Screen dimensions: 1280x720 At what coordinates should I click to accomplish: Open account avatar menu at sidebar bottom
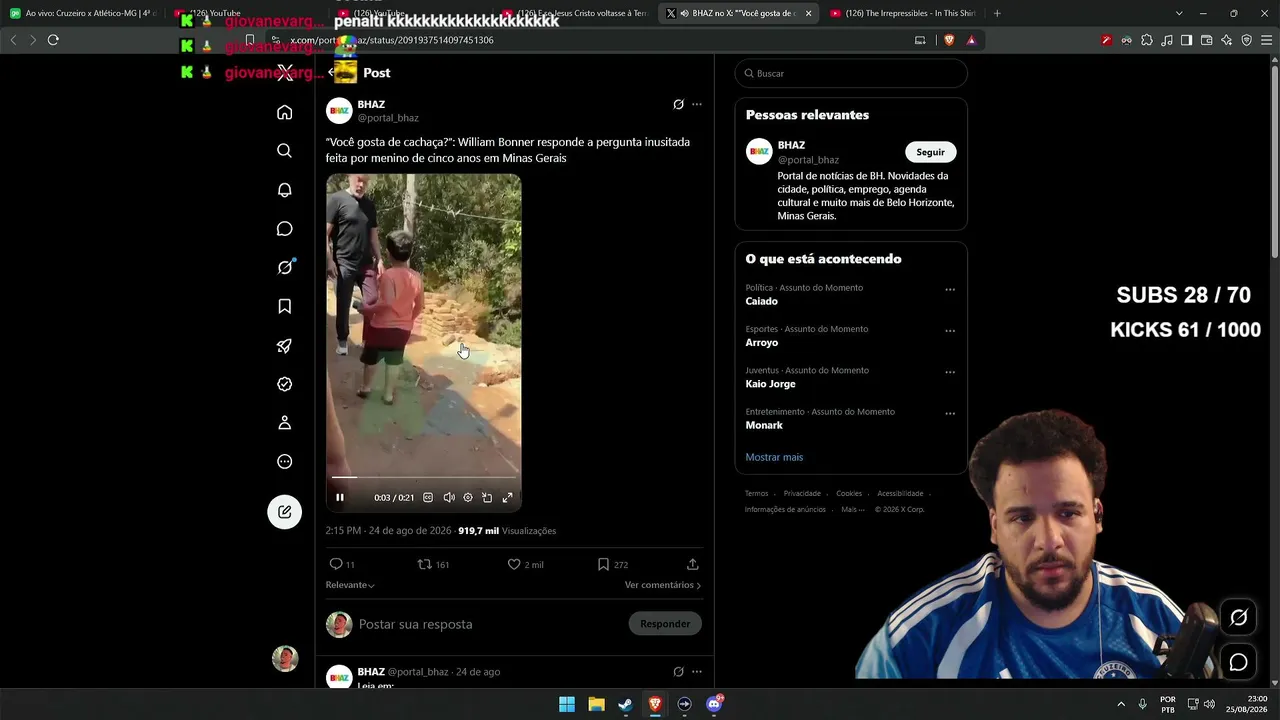285,658
